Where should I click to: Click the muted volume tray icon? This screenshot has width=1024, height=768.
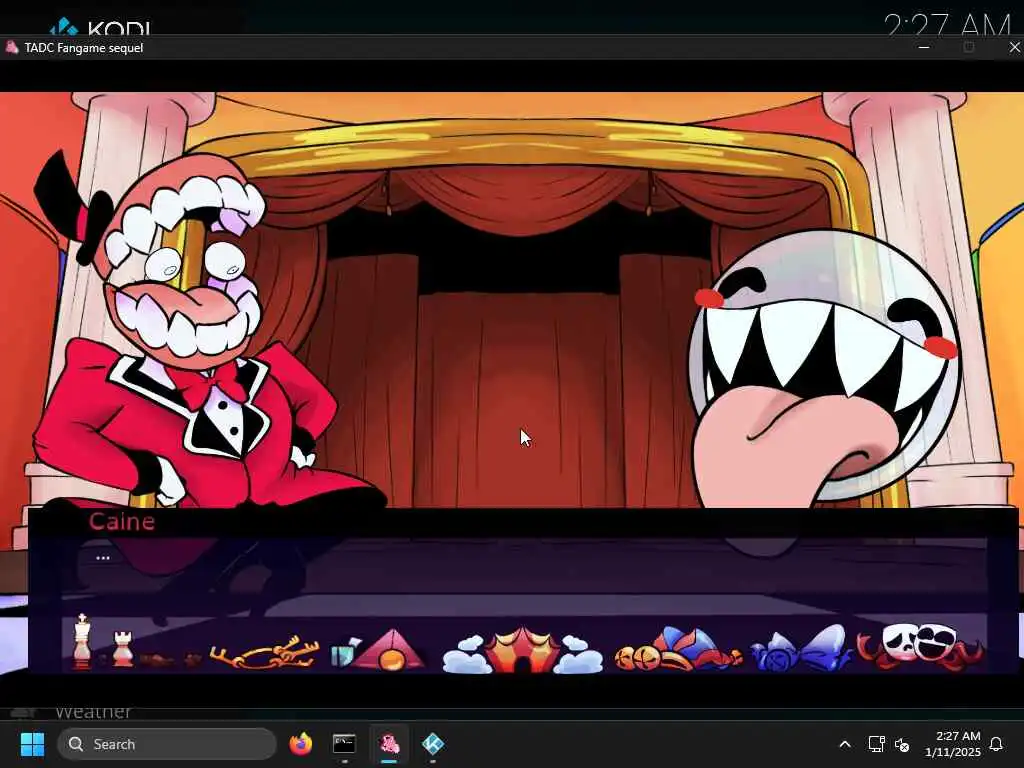[x=903, y=744]
